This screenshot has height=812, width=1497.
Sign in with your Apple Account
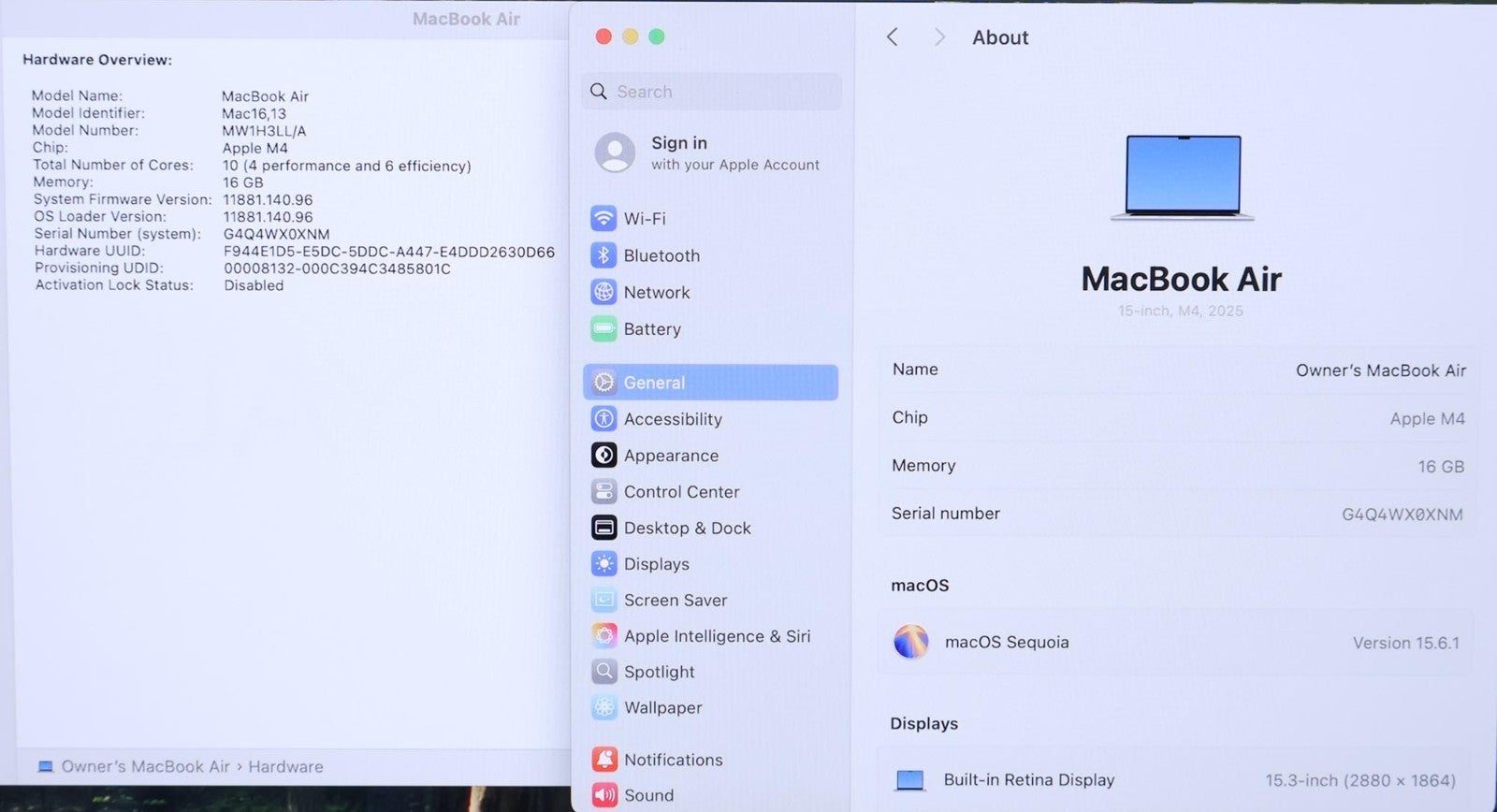(x=709, y=152)
